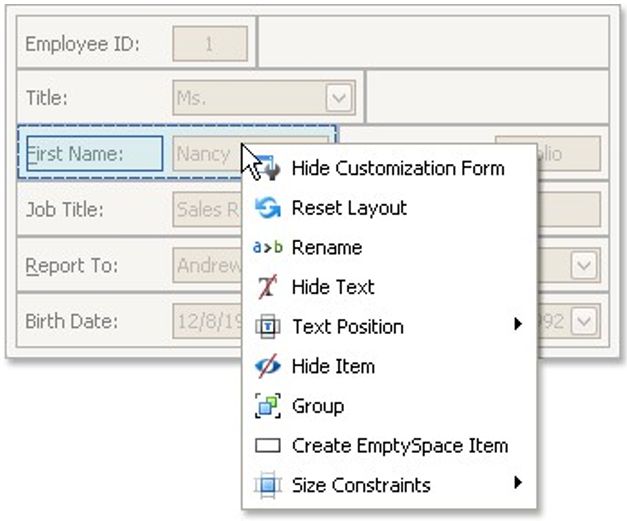Select the Hide Item menu entry
This screenshot has height=521, width=627.
tap(332, 366)
